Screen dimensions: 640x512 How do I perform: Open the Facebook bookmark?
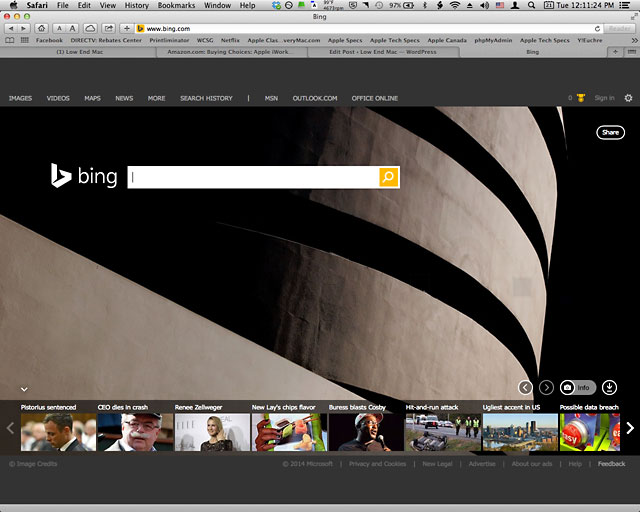(49, 40)
